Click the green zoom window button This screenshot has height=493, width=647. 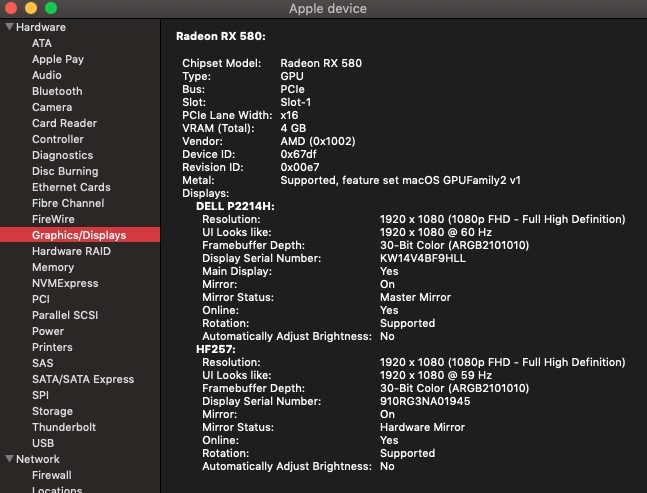(51, 8)
